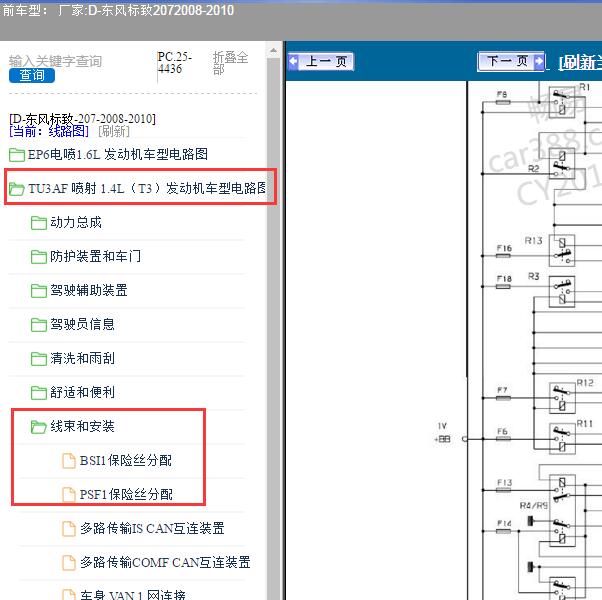Click the open folder icon beside 线束和安装
This screenshot has height=600, width=602.
point(39,427)
